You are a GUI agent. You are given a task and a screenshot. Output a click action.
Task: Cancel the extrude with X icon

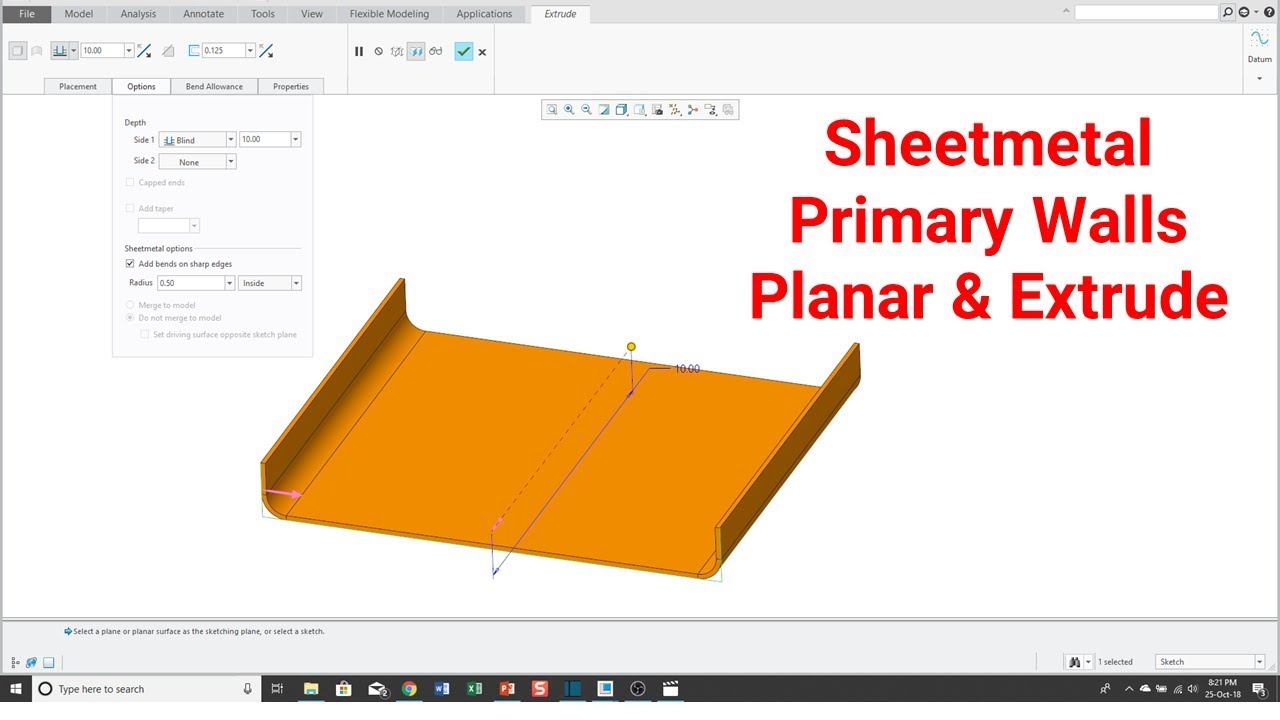pos(482,52)
